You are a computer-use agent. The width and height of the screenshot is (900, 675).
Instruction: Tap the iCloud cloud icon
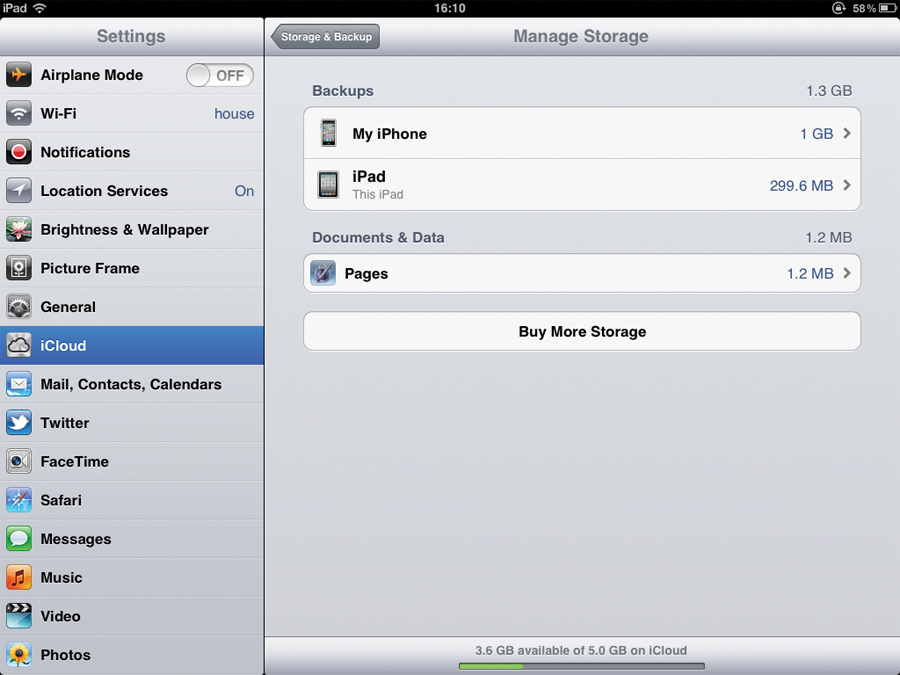point(19,346)
